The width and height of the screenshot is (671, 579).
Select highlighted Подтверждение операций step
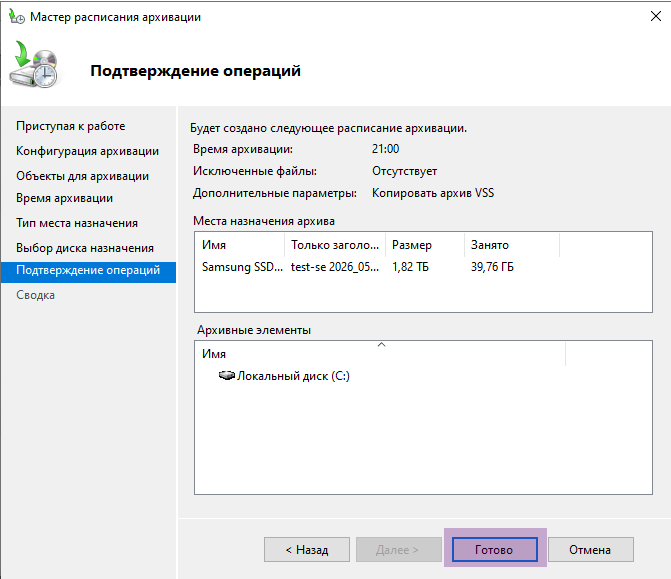pyautogui.click(x=88, y=272)
